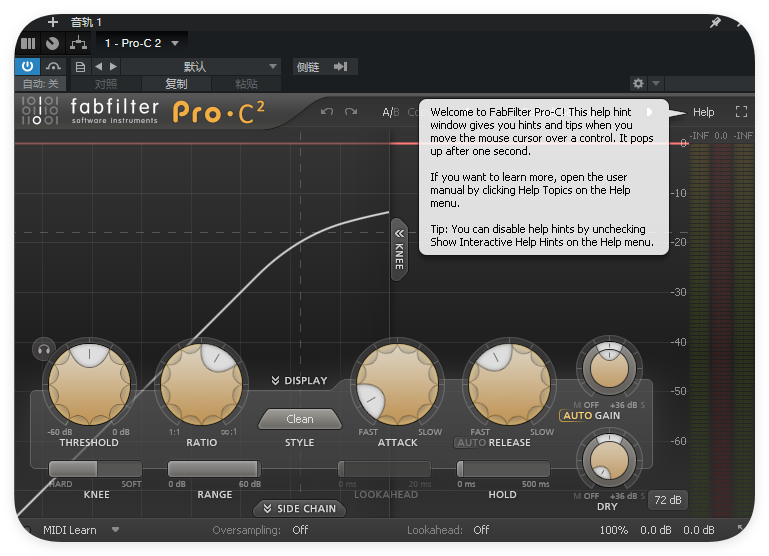Click the sidechain arrow icon beside 侧链
The width and height of the screenshot is (769, 556).
pos(341,66)
